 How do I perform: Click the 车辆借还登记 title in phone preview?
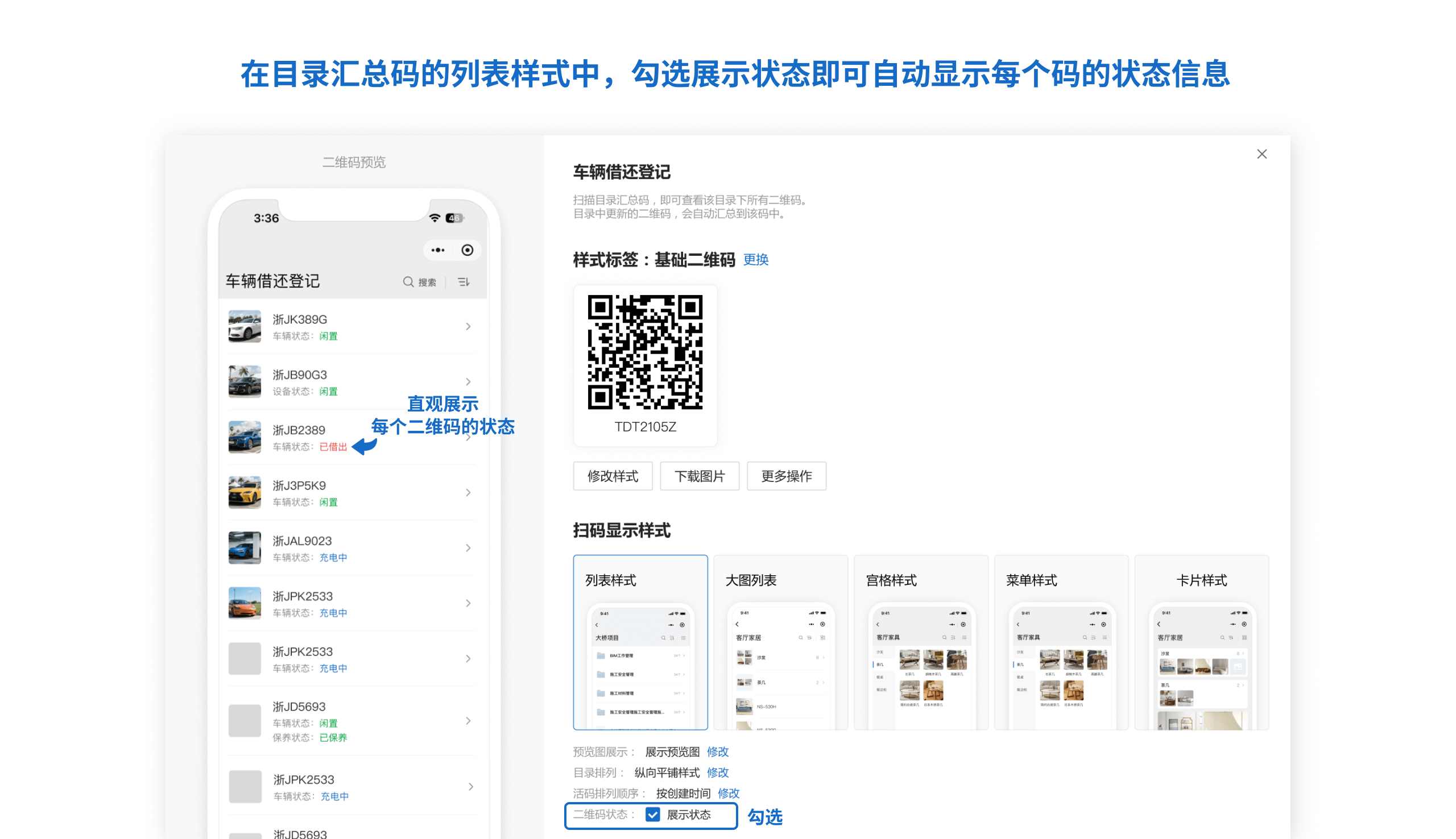coord(272,281)
